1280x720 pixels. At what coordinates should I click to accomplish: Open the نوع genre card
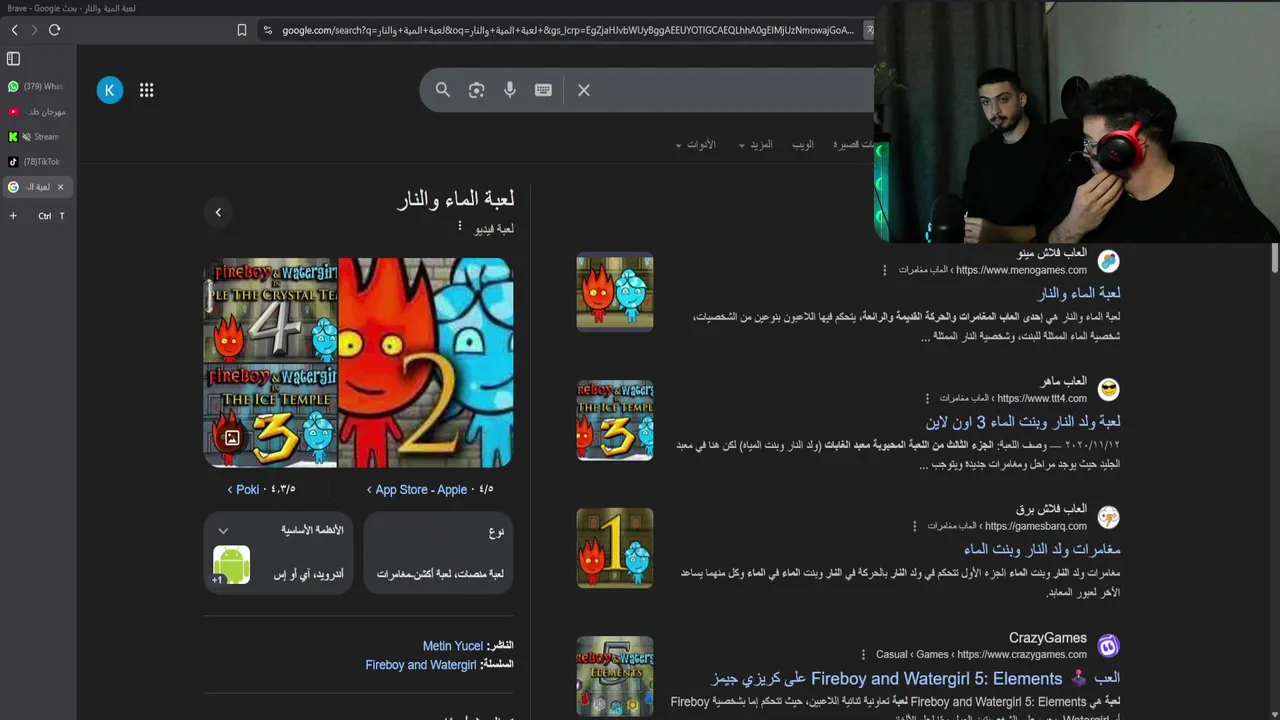pos(439,552)
